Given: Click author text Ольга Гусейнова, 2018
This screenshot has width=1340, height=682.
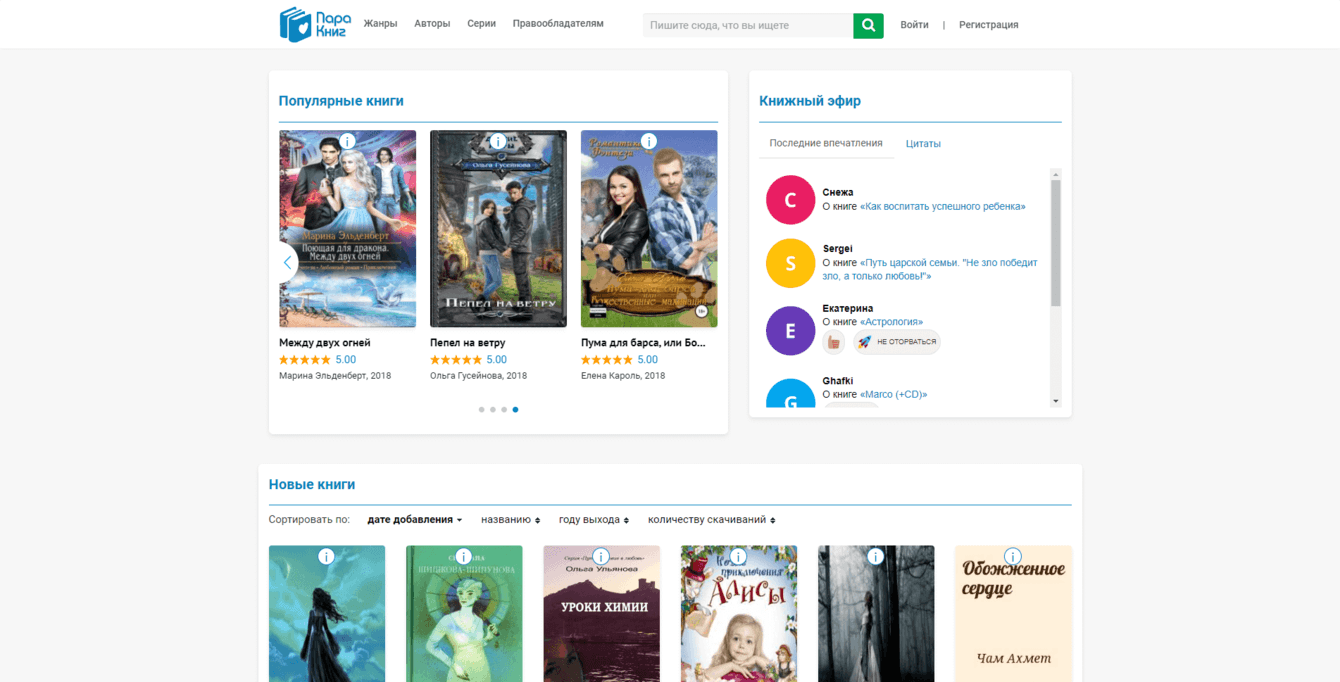Looking at the screenshot, I should [478, 376].
